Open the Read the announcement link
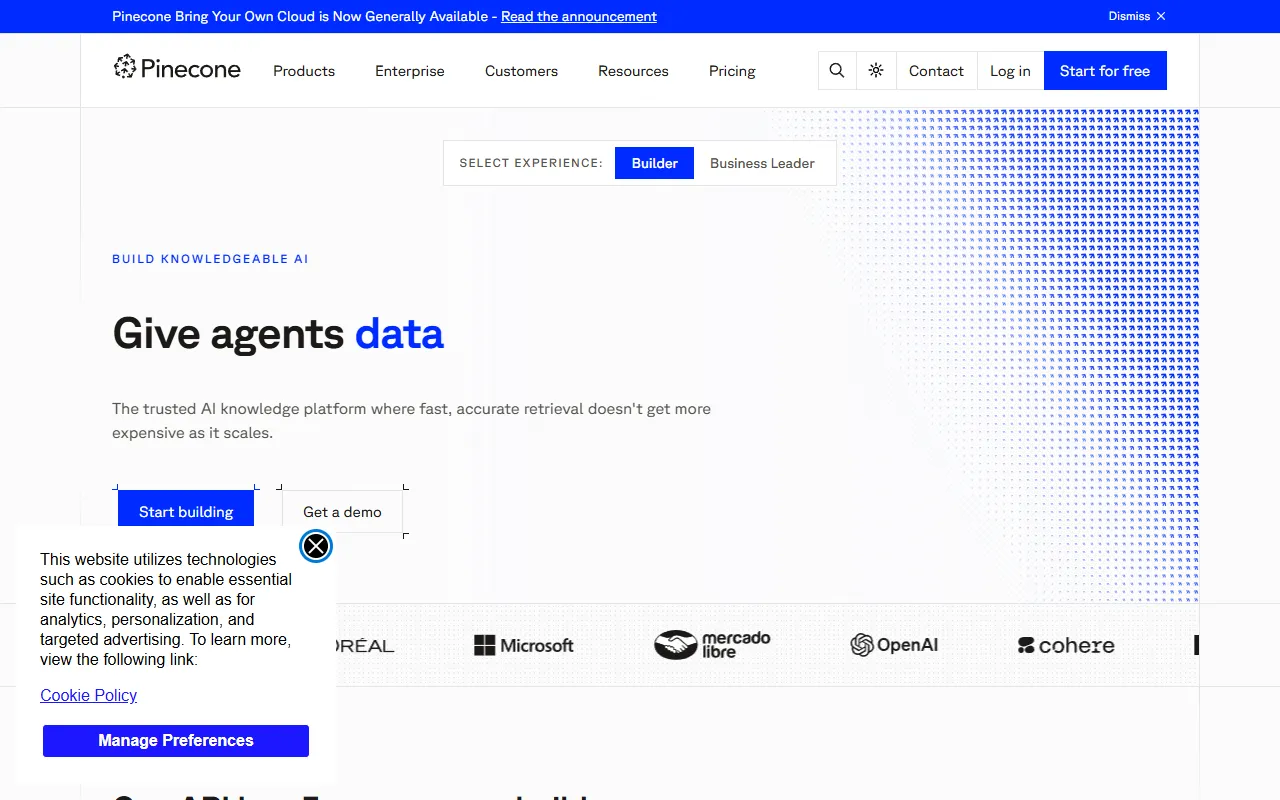The height and width of the screenshot is (800, 1280). click(579, 16)
